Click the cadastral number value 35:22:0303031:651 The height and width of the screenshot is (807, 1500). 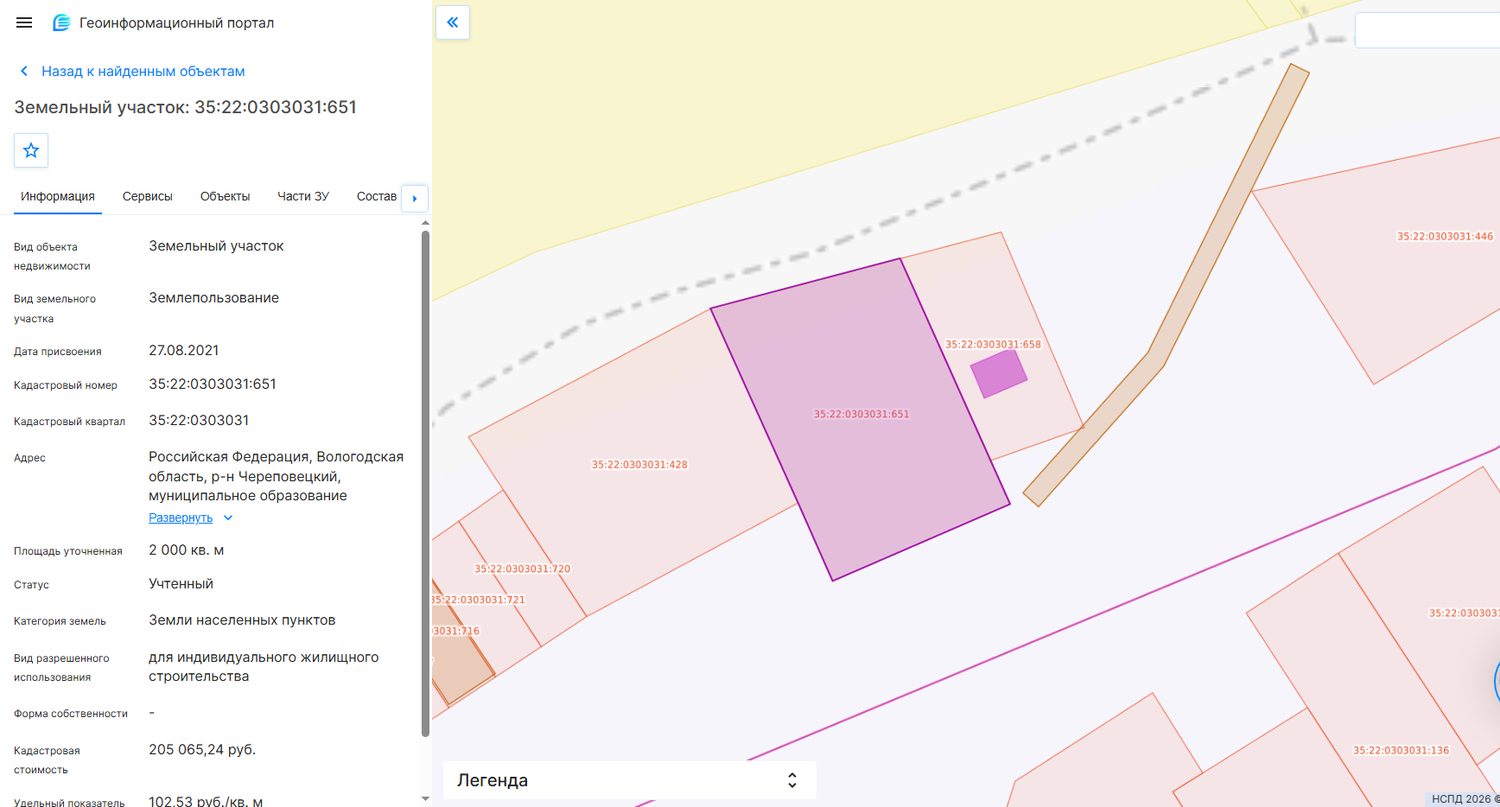213,384
